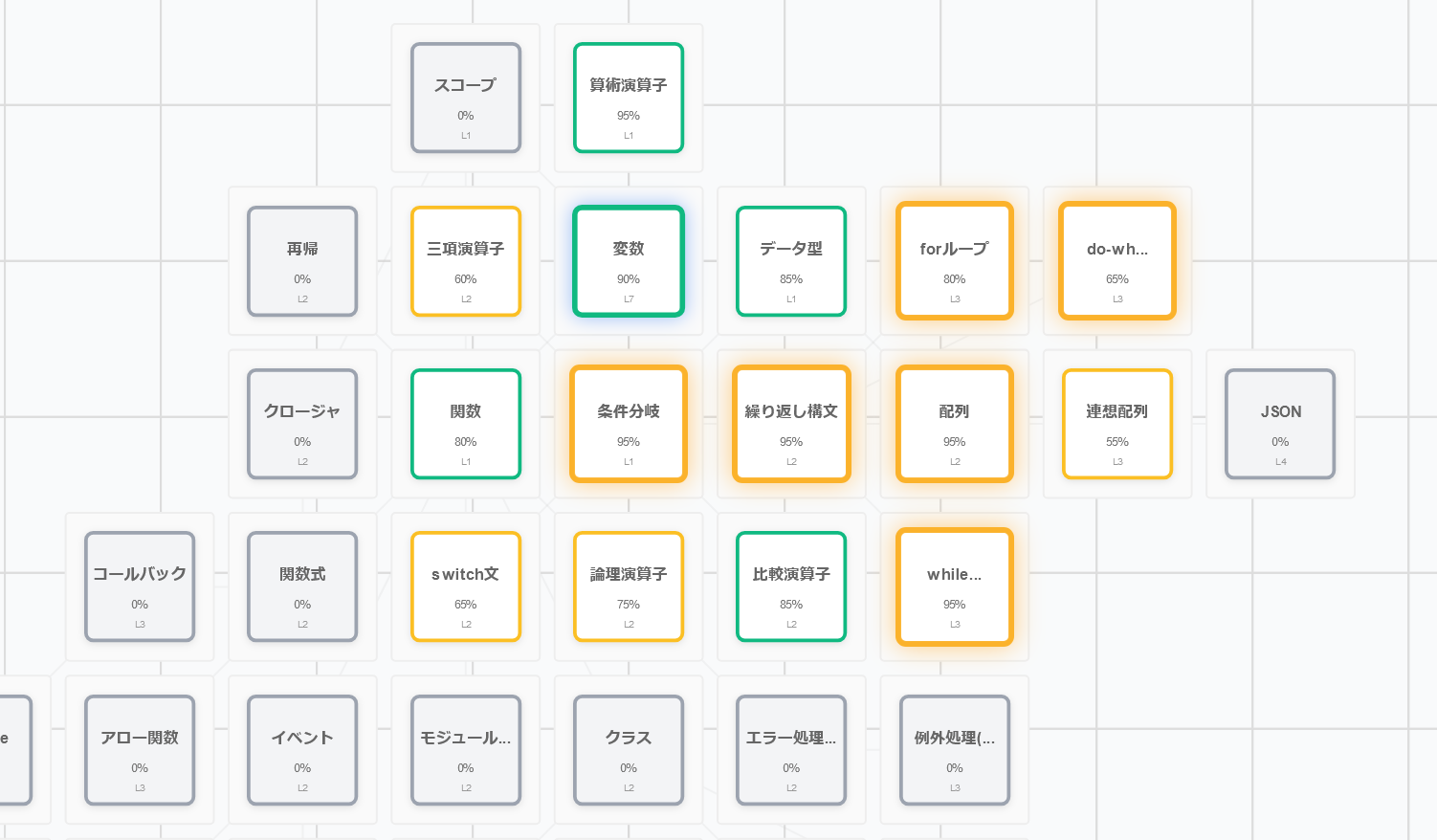Select the 変数 (Variables) node

coord(629,260)
